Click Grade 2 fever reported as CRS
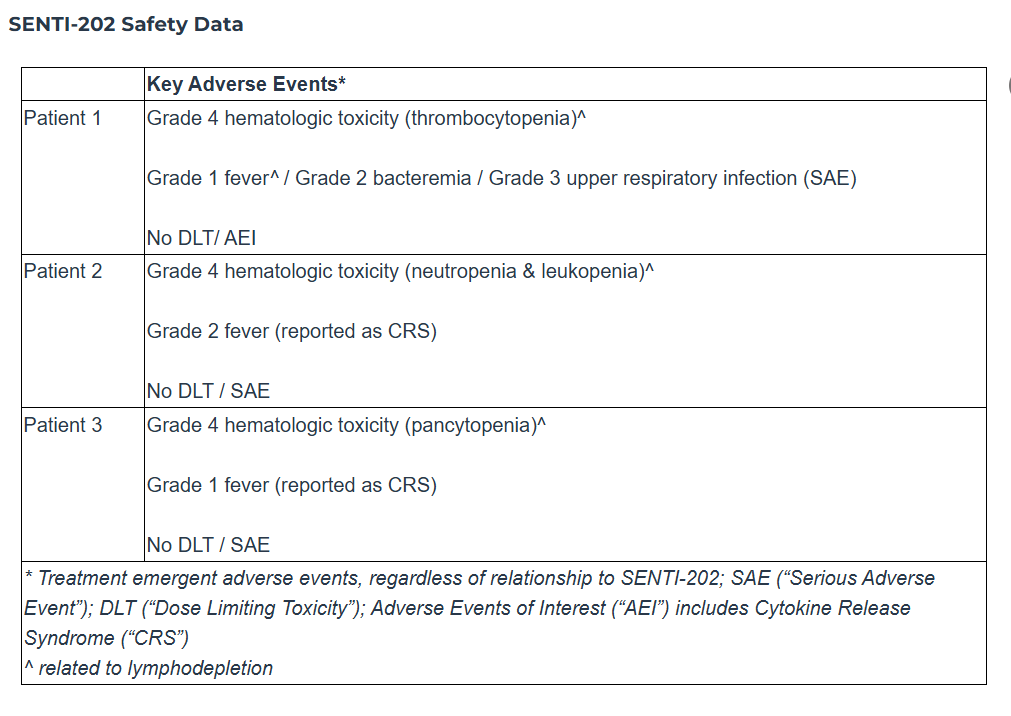This screenshot has width=1011, height=716. [292, 331]
